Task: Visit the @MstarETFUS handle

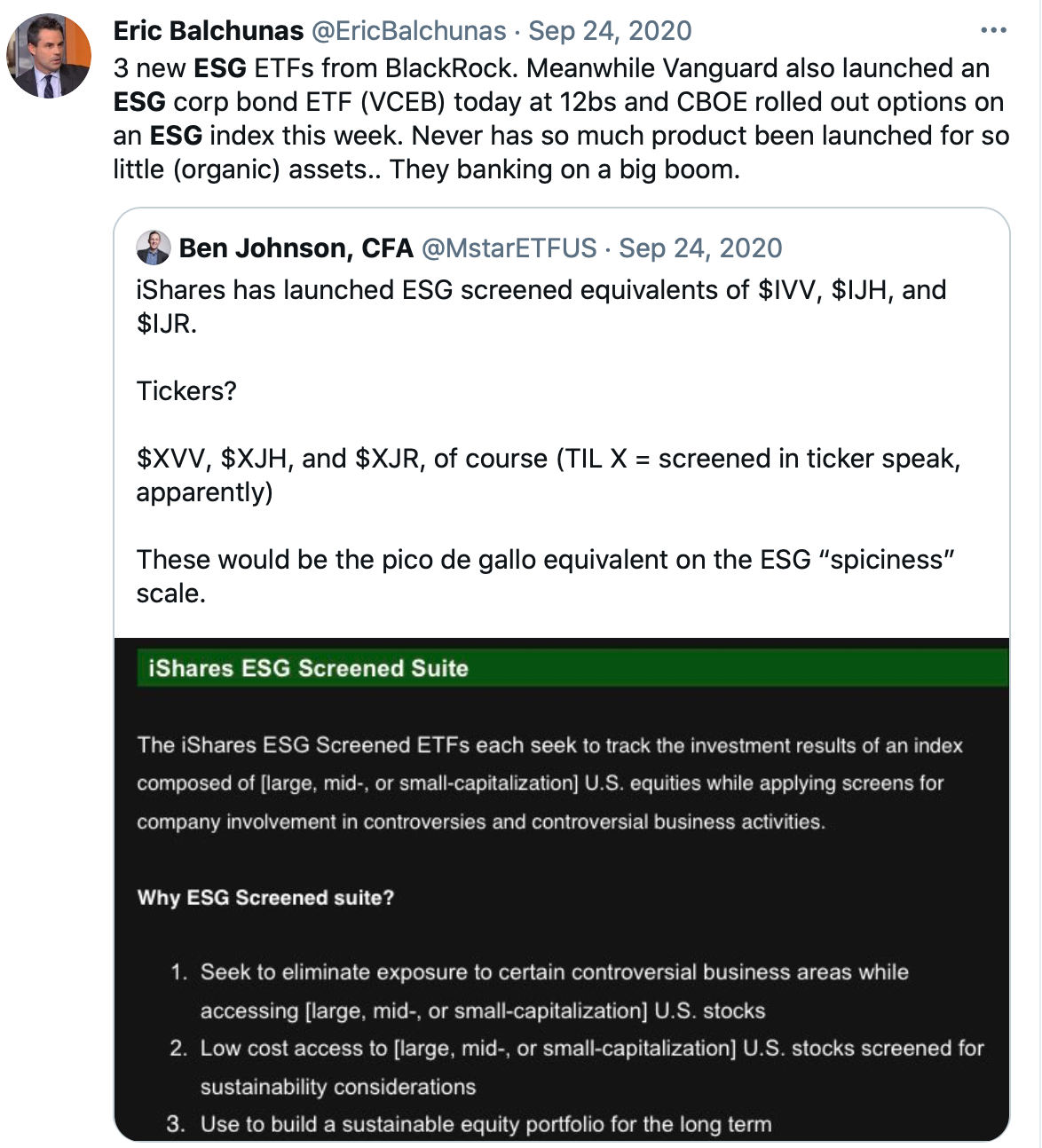Action: pyautogui.click(x=509, y=248)
